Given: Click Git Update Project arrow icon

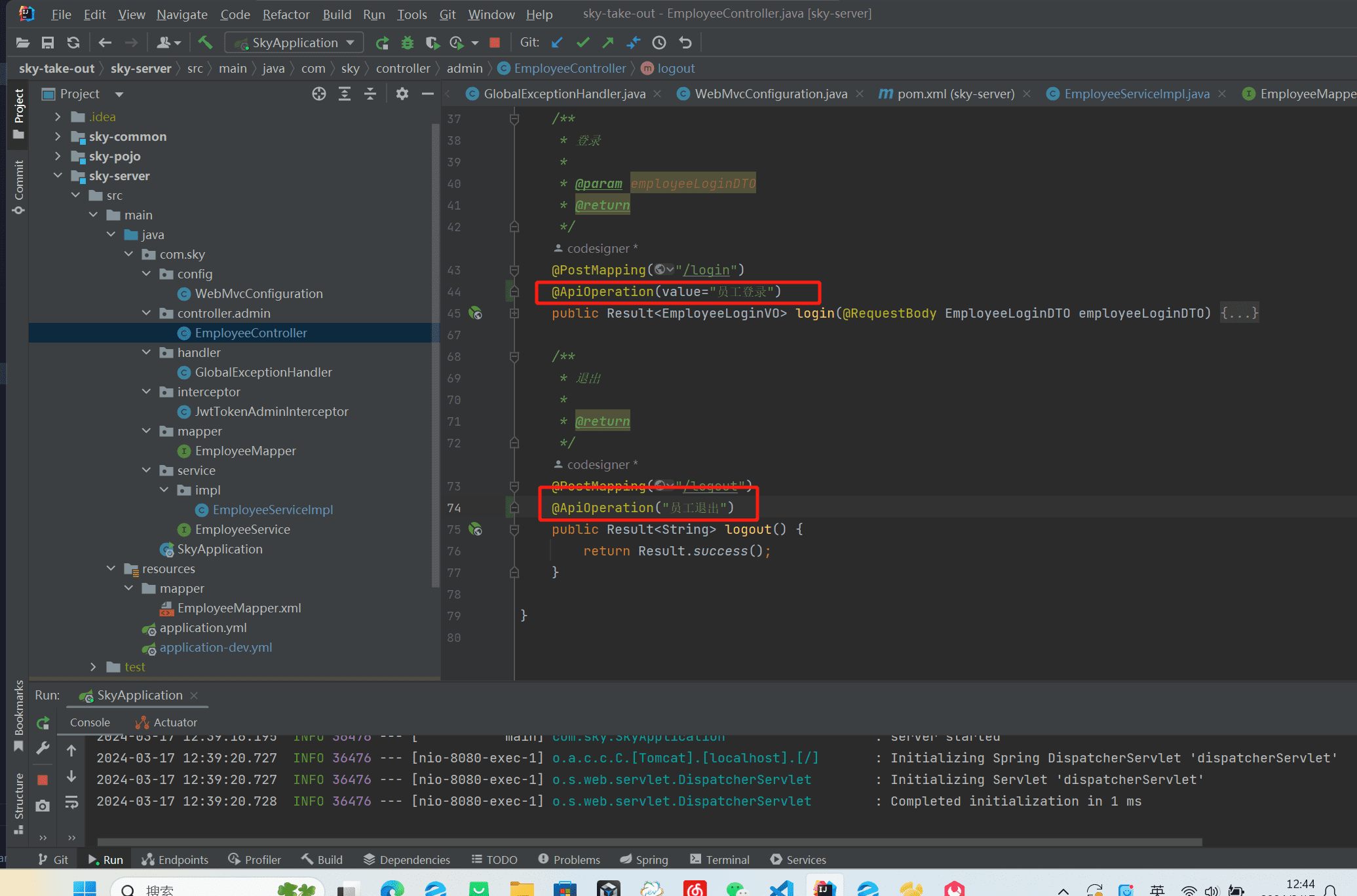Looking at the screenshot, I should (x=557, y=43).
